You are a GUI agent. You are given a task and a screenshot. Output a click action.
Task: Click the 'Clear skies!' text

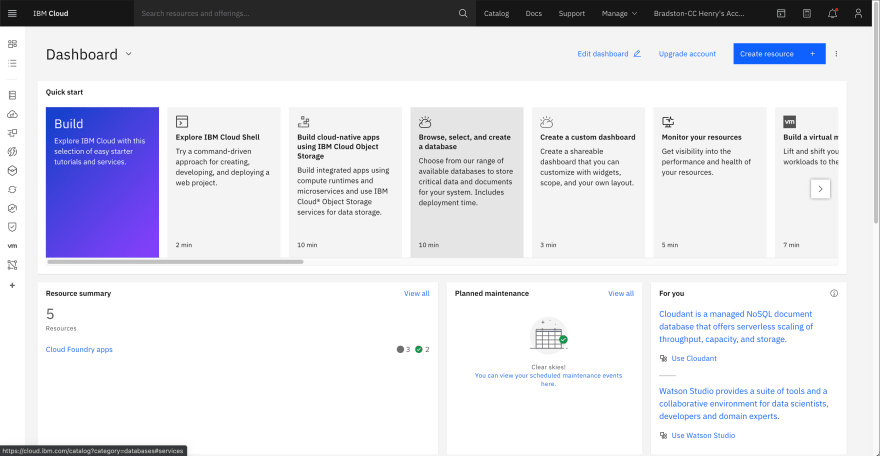click(x=548, y=367)
